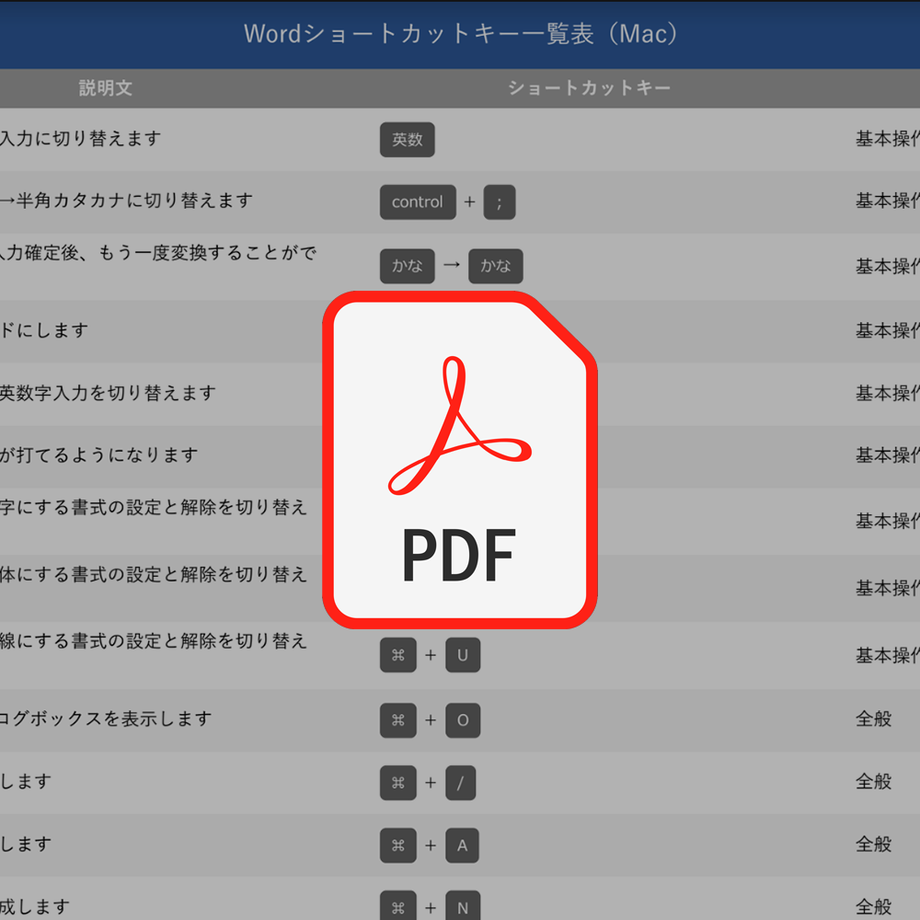Click "全般" in the ⌘ + / row
This screenshot has height=920, width=920.
click(874, 781)
